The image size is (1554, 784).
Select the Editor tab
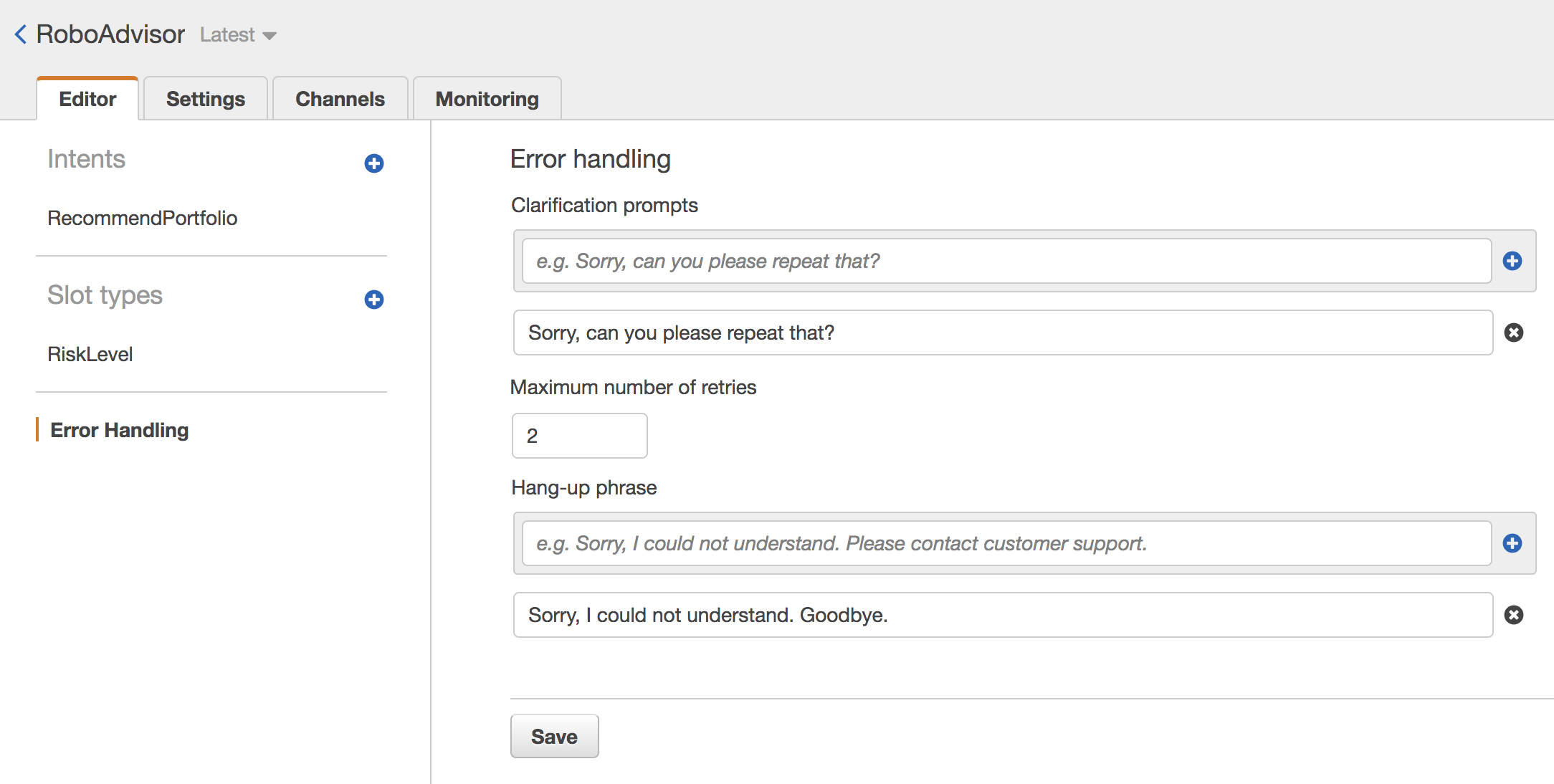coord(87,99)
